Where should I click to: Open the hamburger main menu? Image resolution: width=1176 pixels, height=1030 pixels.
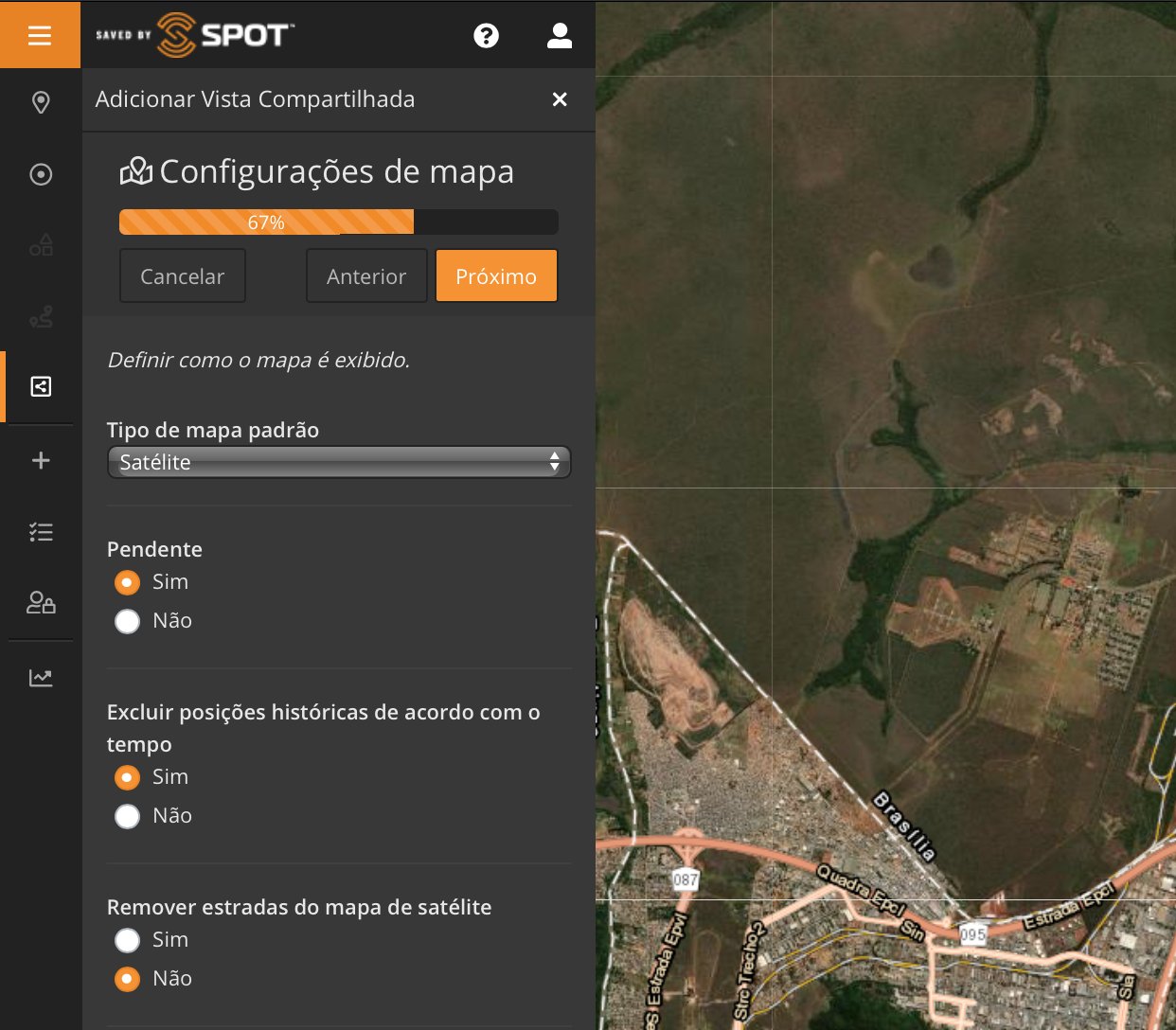coord(40,35)
